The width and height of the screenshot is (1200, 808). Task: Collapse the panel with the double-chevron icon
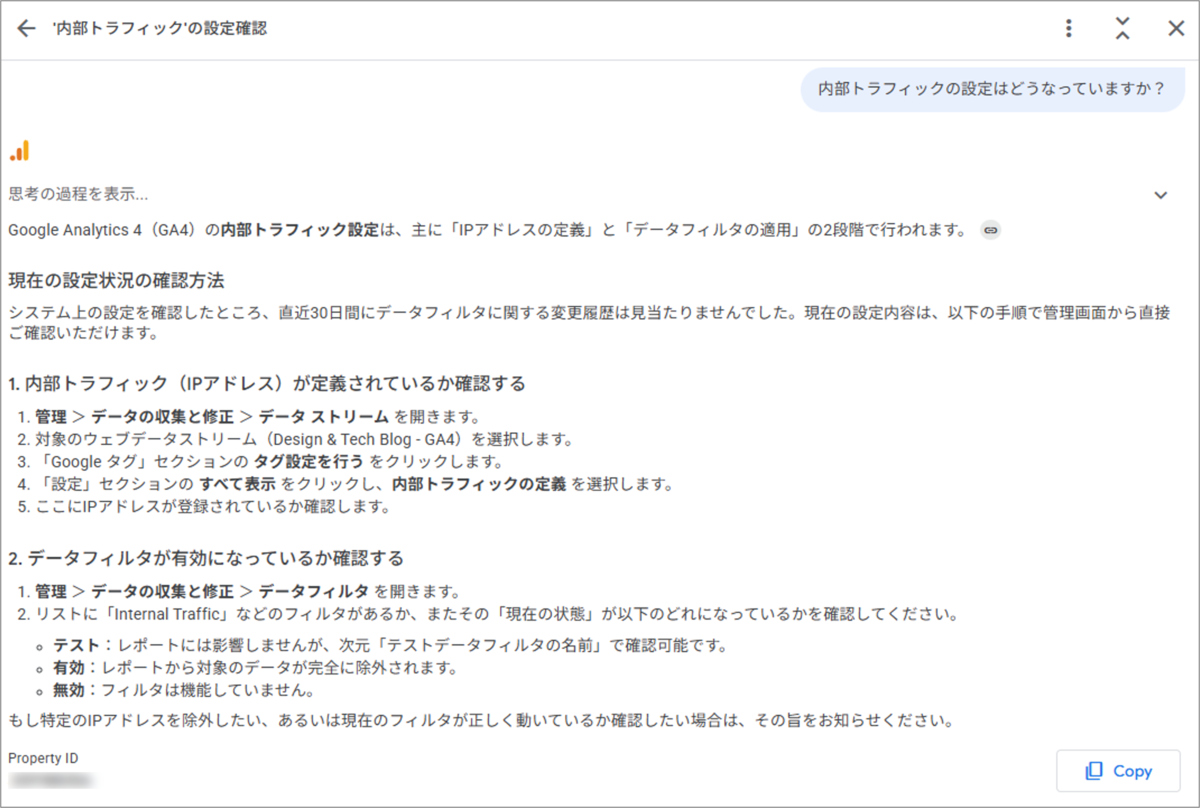[x=1123, y=28]
